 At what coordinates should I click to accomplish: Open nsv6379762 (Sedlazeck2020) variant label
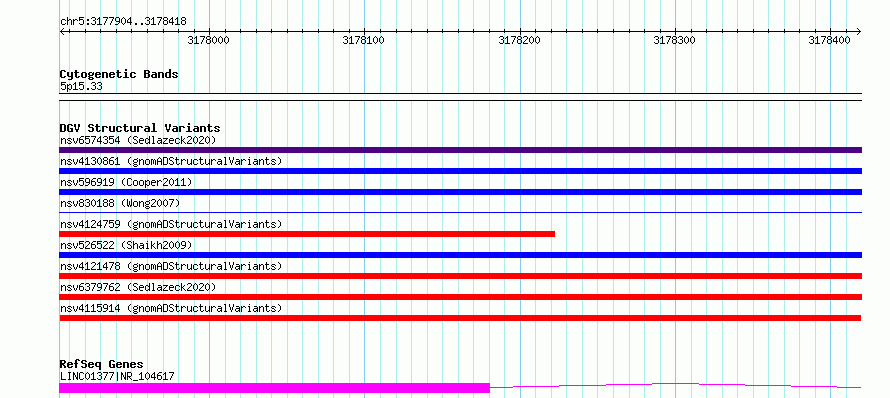[138, 287]
